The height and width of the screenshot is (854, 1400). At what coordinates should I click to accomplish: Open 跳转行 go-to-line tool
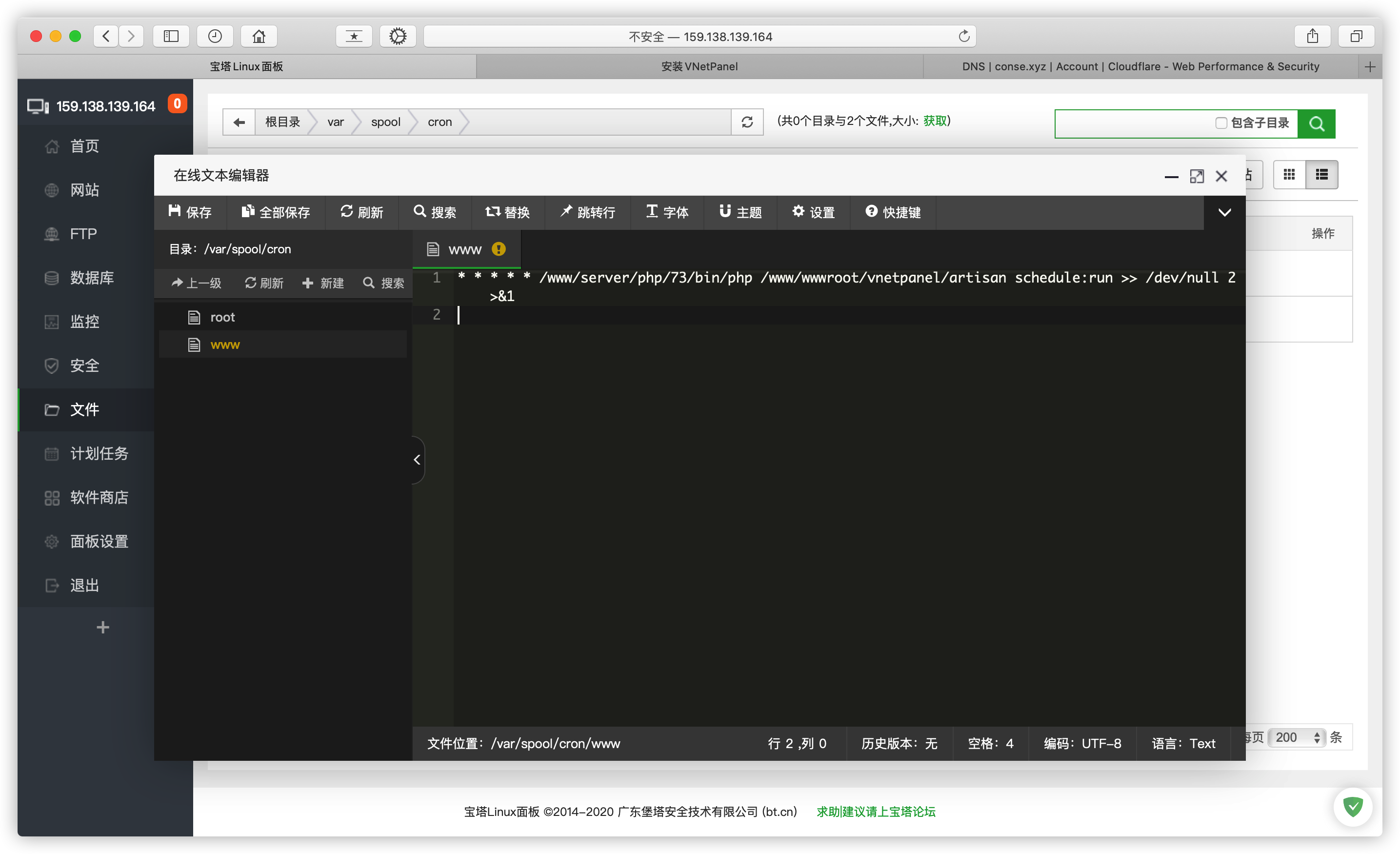click(x=587, y=212)
